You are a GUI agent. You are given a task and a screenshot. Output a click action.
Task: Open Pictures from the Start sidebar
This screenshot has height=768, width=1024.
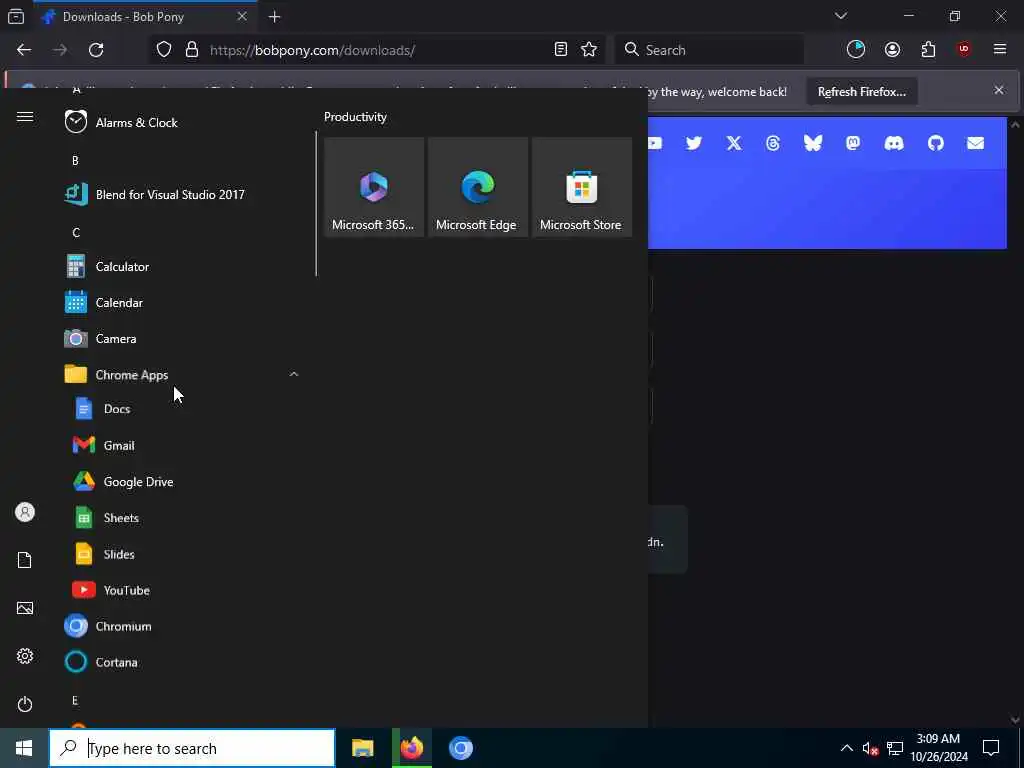[25, 608]
